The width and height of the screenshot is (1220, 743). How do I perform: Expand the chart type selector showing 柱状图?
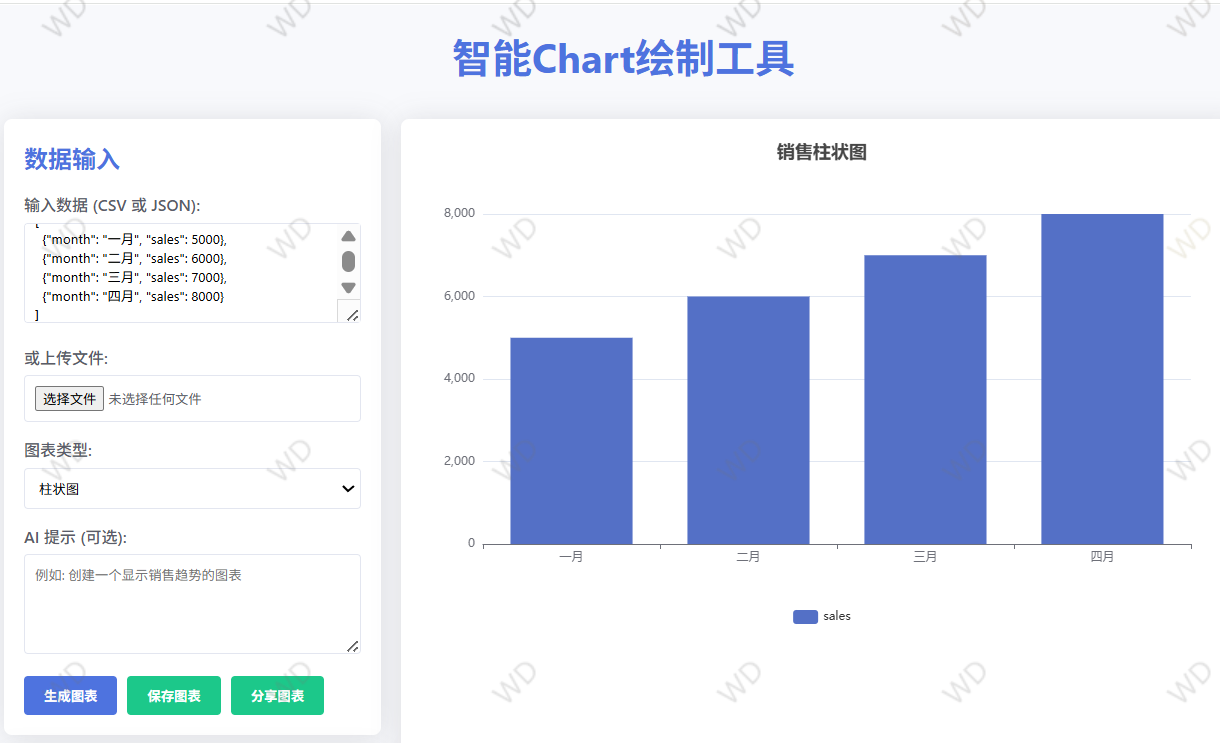click(x=192, y=488)
